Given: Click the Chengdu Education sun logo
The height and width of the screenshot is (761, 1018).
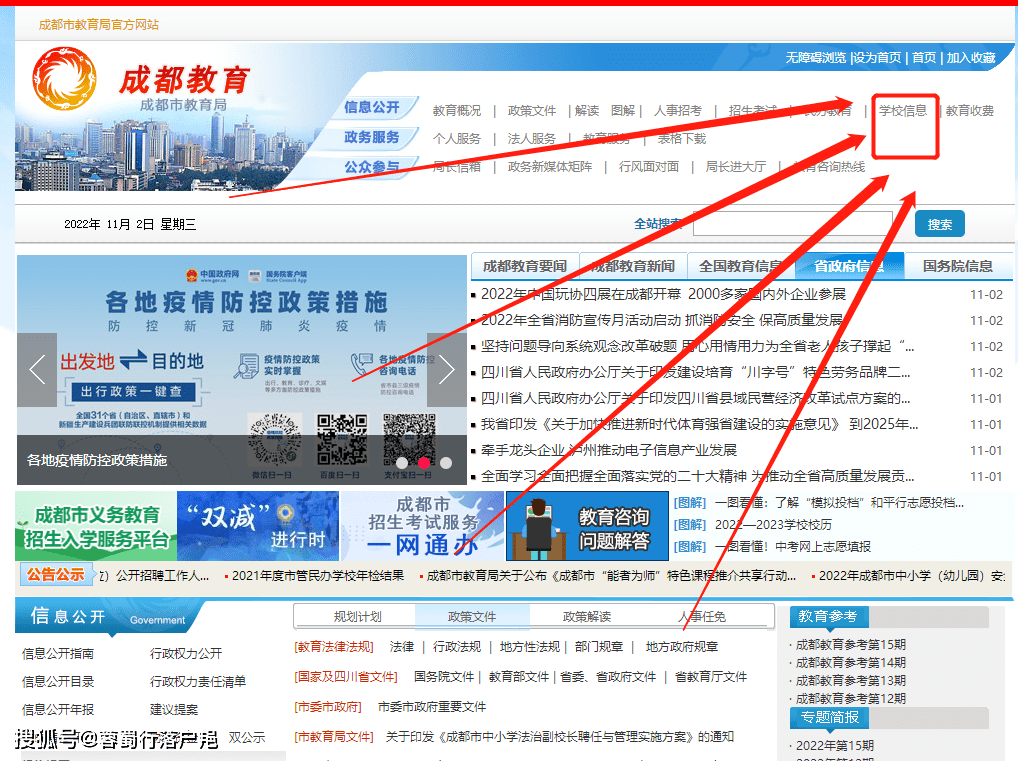Looking at the screenshot, I should click(64, 79).
